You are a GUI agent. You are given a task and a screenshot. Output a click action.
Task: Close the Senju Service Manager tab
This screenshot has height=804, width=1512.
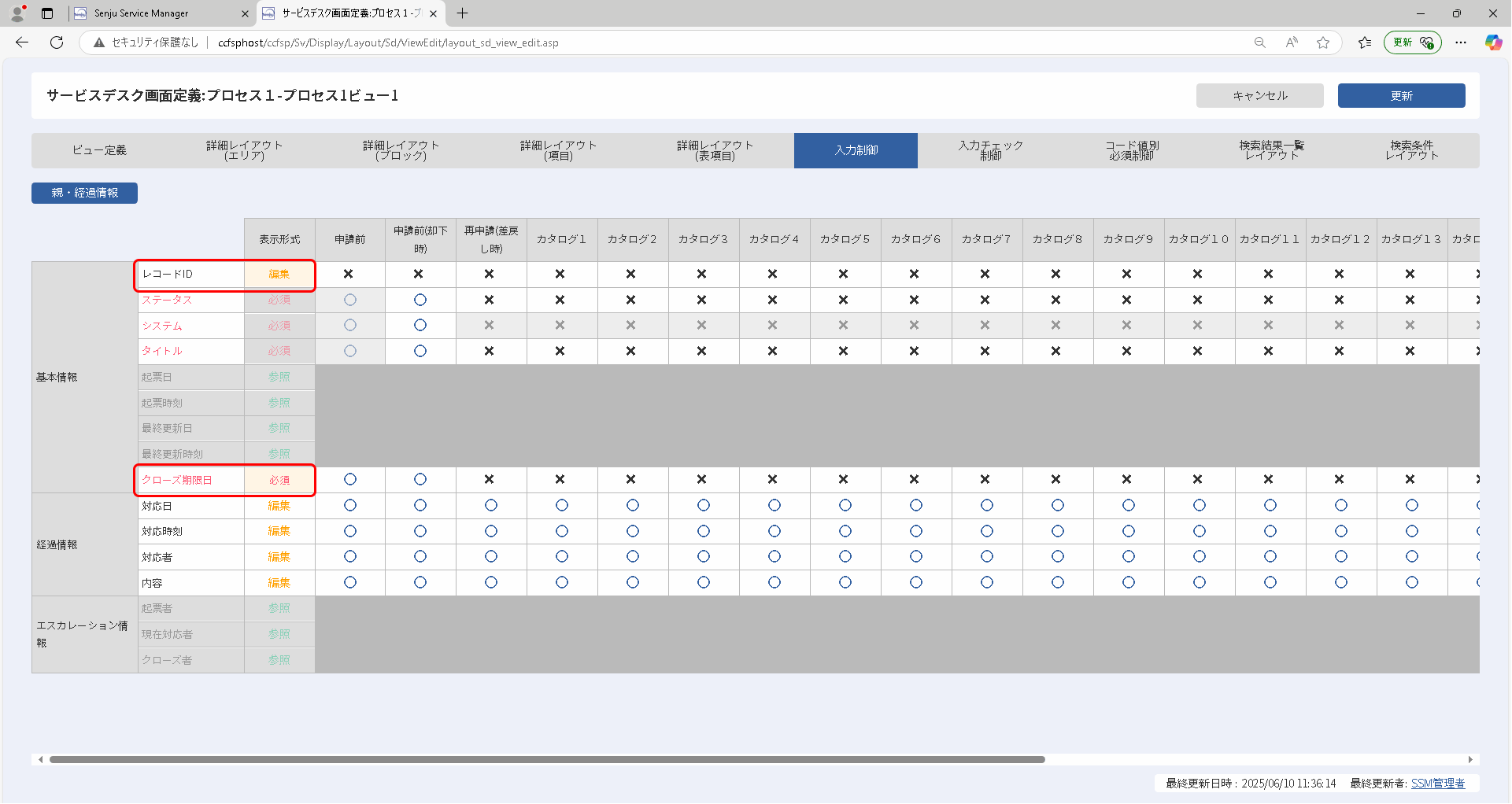tap(245, 13)
